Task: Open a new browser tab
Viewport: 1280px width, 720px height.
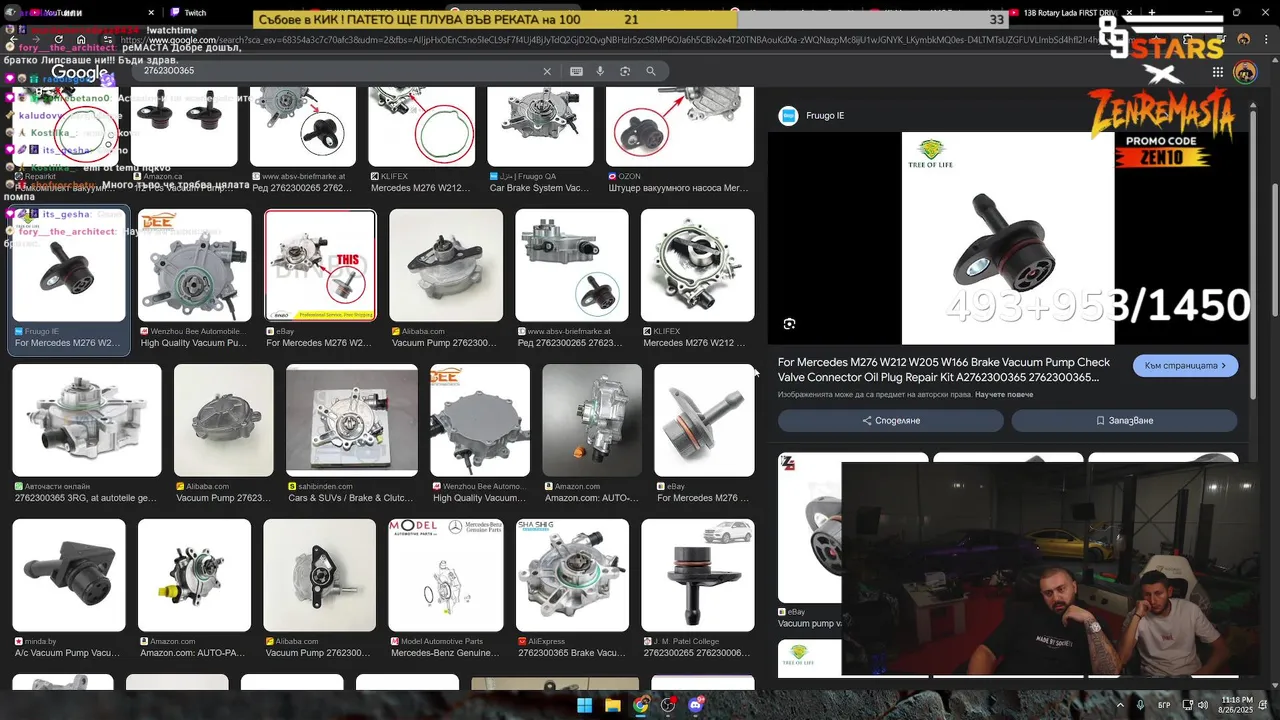Action: pyautogui.click(x=1152, y=13)
